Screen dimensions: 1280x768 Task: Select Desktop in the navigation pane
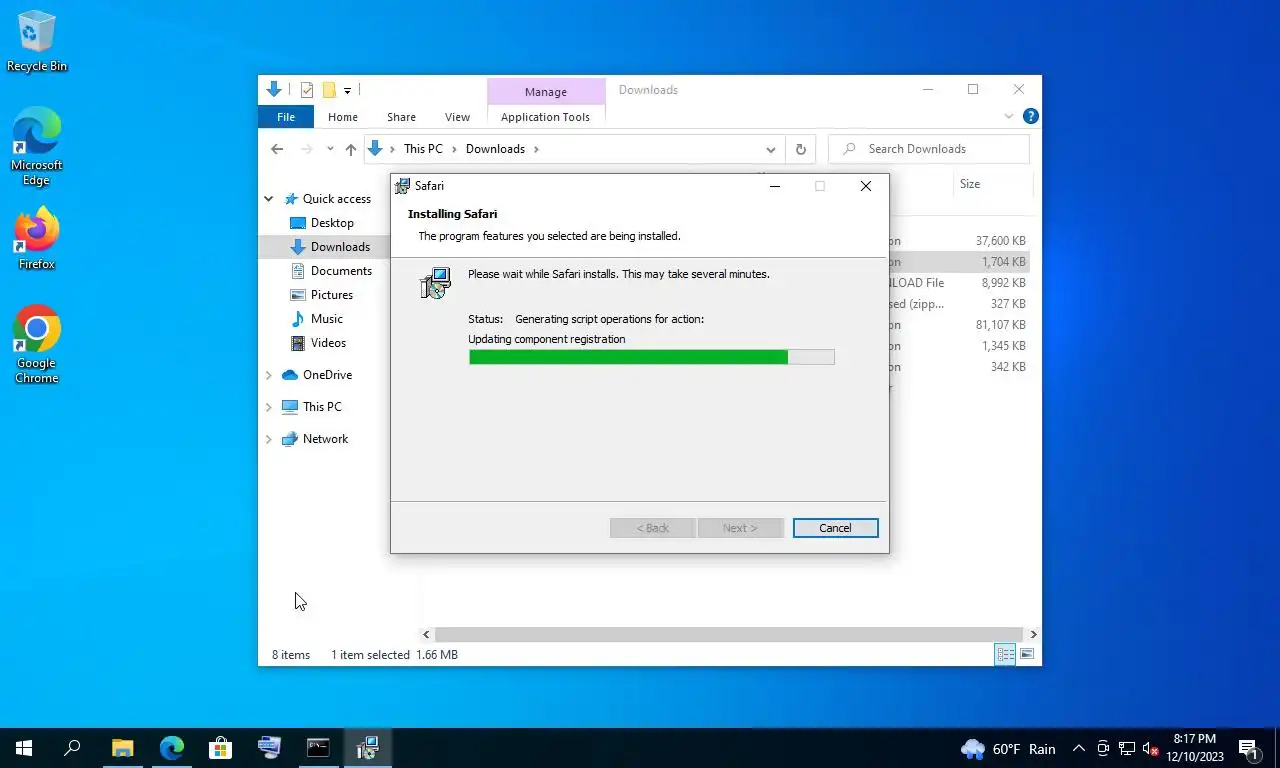(x=332, y=223)
